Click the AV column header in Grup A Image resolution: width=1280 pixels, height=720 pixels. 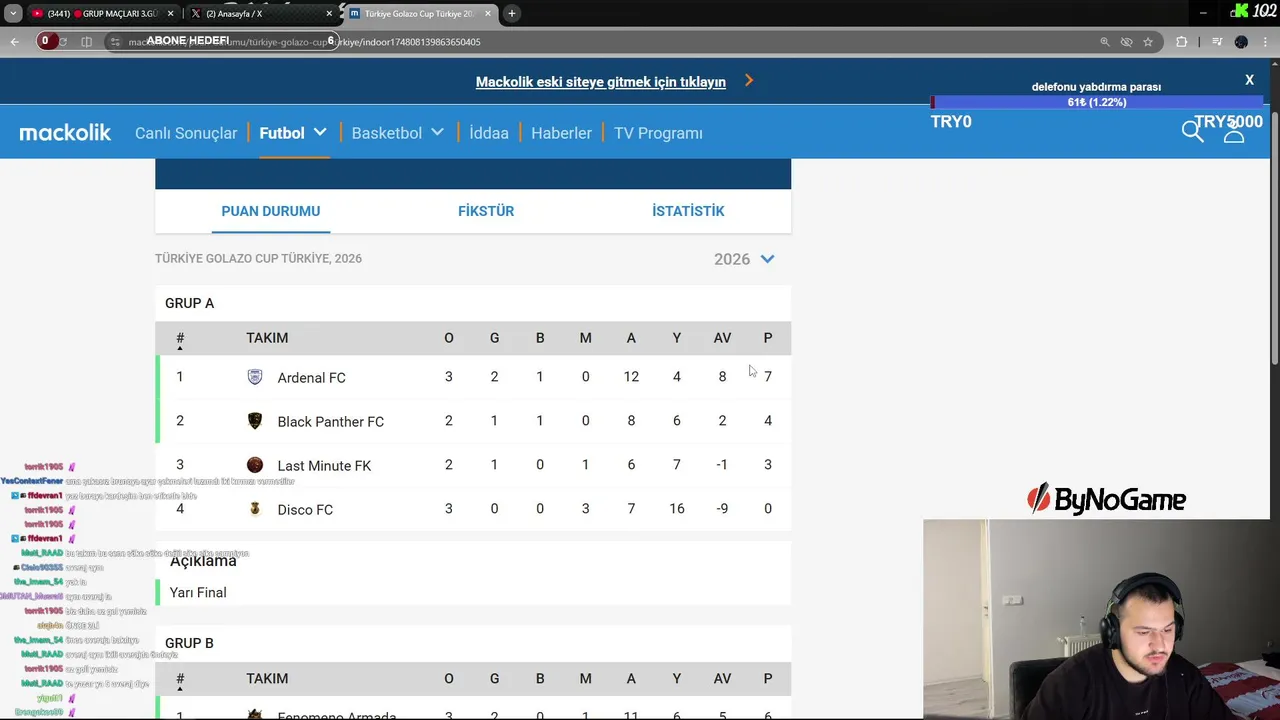click(x=722, y=338)
